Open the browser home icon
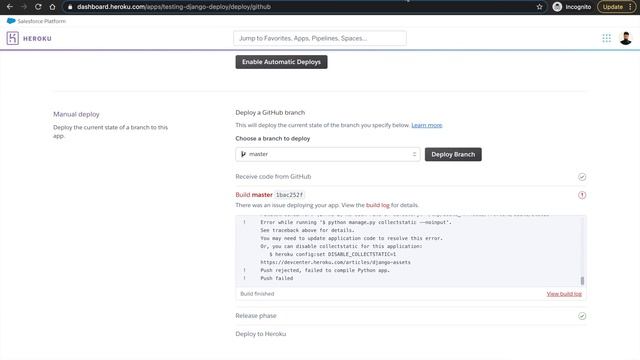640x360 pixels. coord(52,7)
